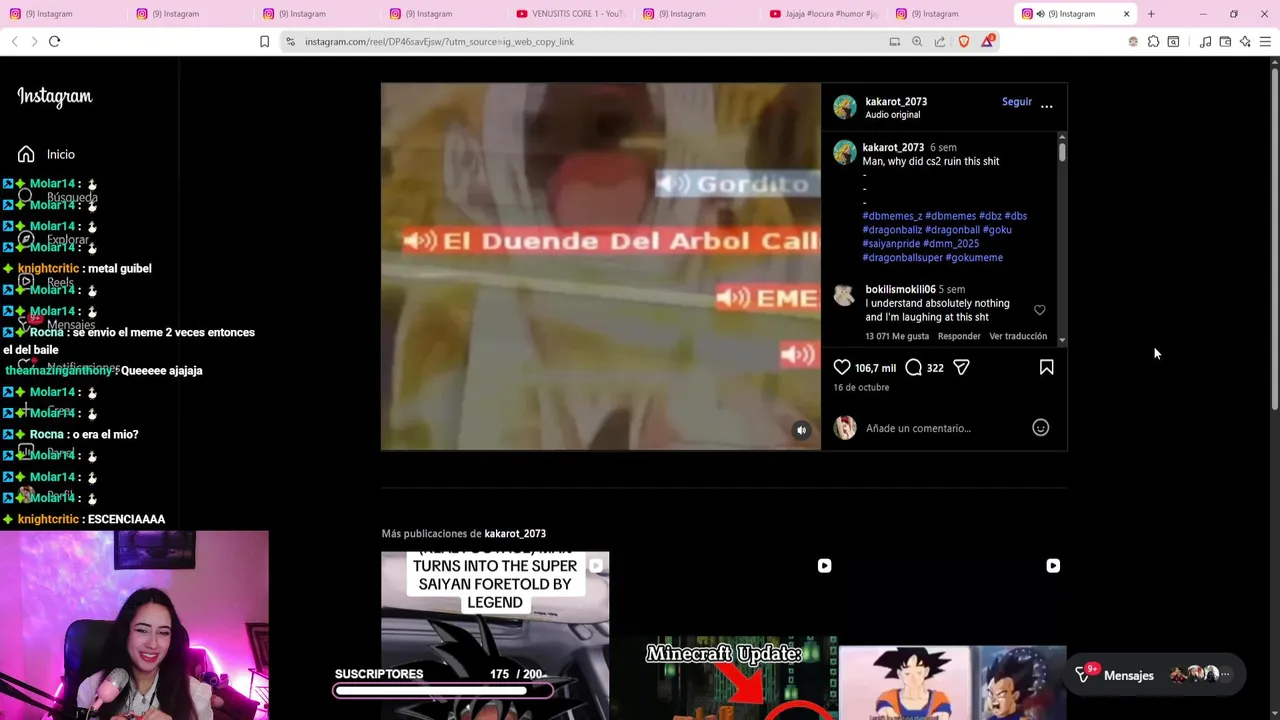
Task: Click the Instagram logo
Action: [x=54, y=96]
